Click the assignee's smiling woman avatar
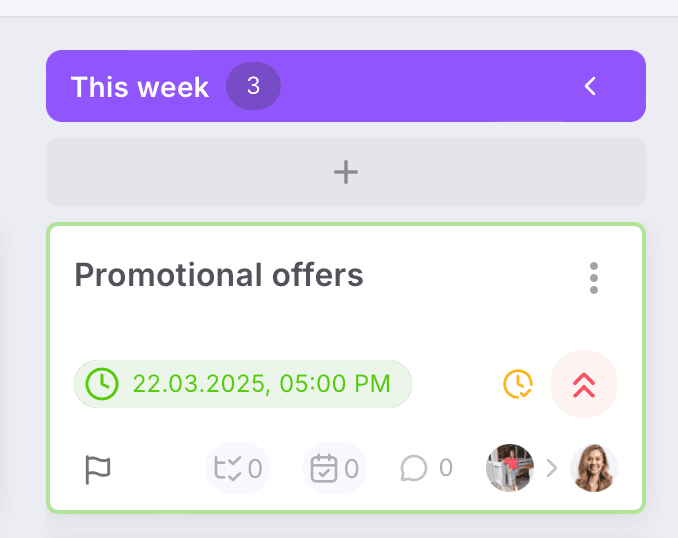This screenshot has height=538, width=678. (x=594, y=468)
